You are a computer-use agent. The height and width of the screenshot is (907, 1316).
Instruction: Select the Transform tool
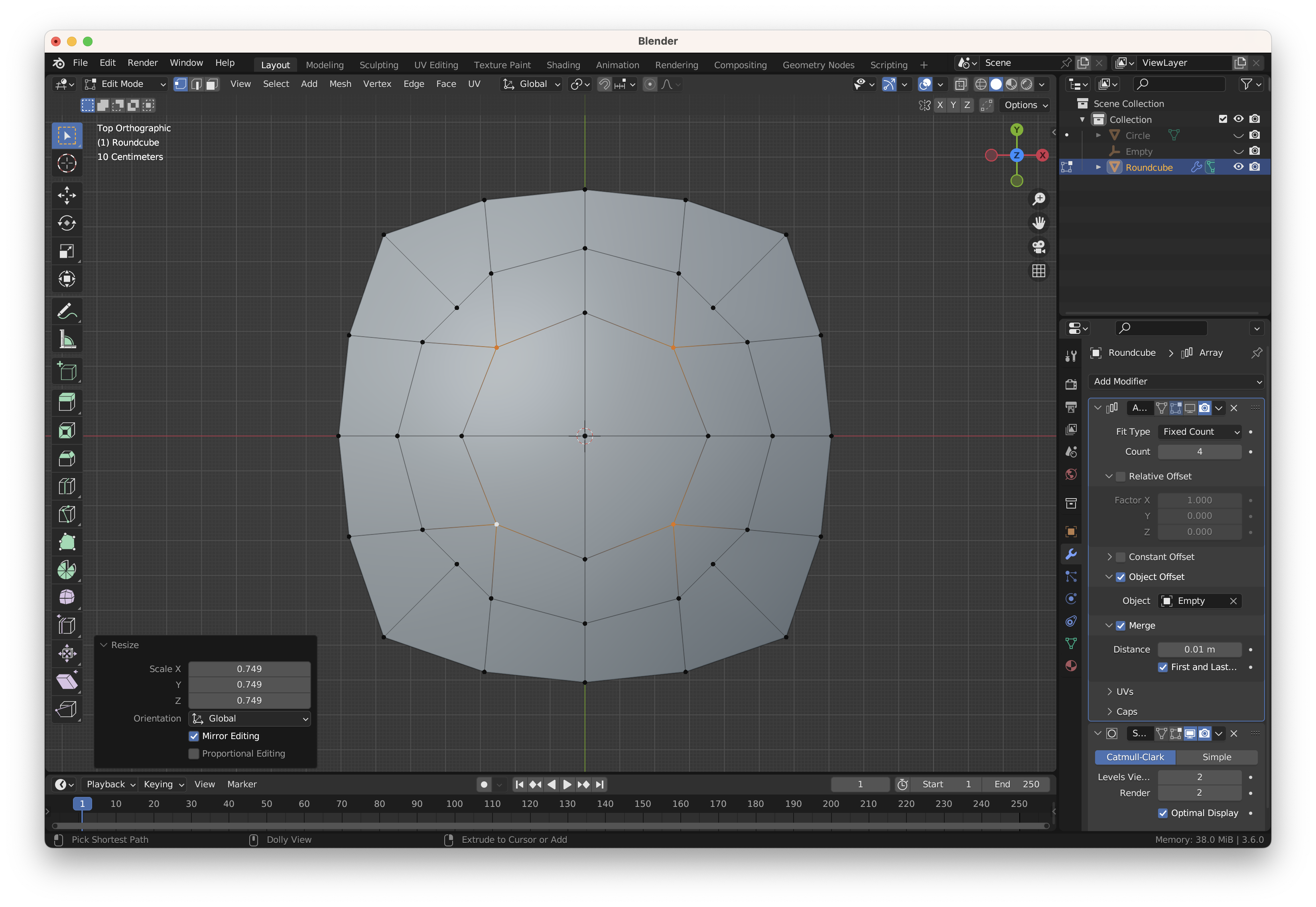[x=67, y=278]
